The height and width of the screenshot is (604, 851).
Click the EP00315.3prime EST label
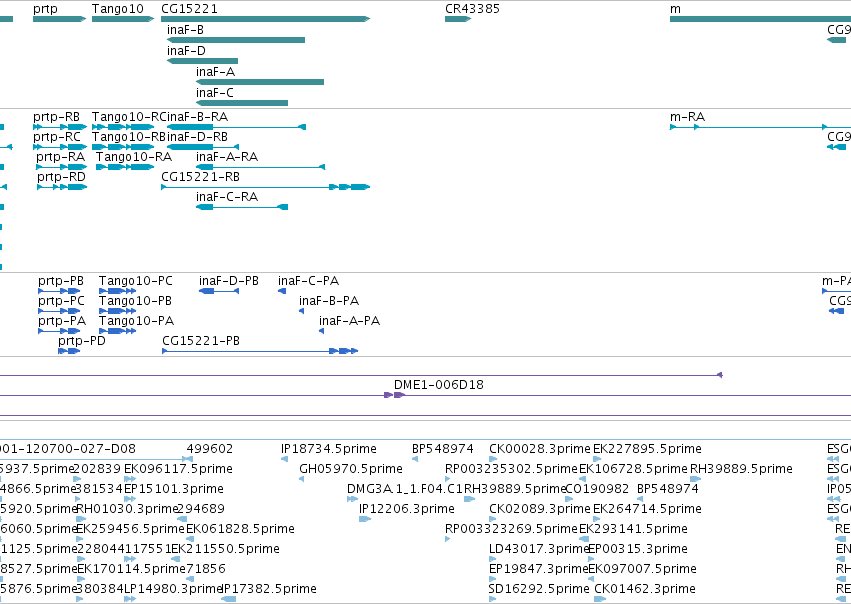pyautogui.click(x=638, y=549)
